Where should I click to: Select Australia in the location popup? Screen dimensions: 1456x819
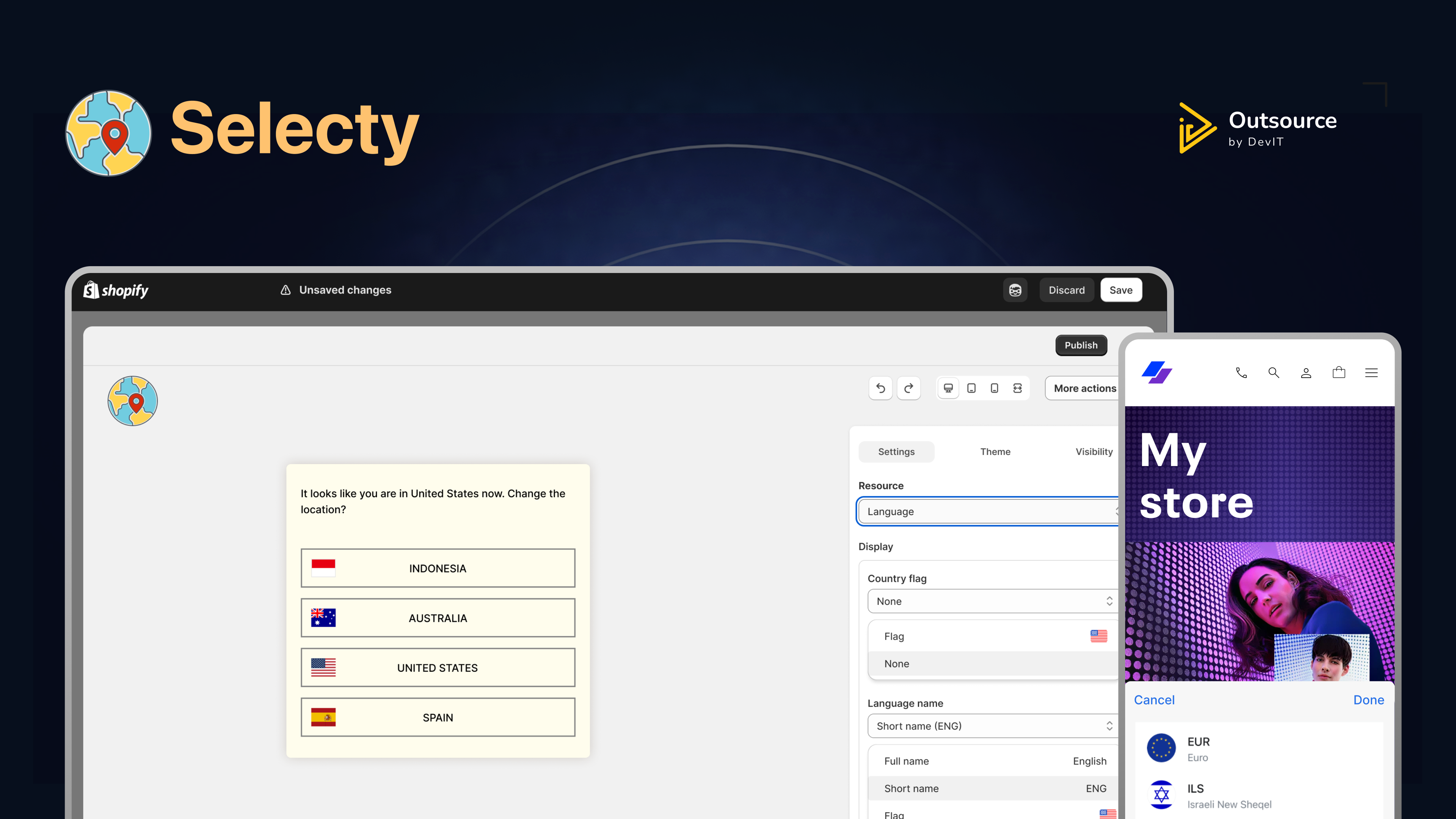pyautogui.click(x=438, y=618)
